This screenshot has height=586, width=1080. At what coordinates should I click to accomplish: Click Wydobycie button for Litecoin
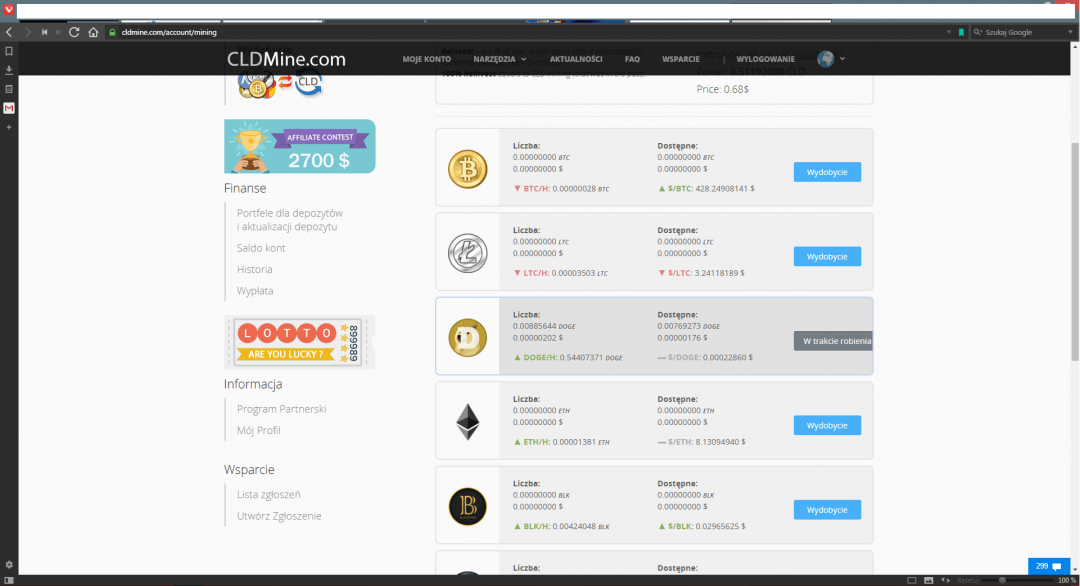point(827,256)
